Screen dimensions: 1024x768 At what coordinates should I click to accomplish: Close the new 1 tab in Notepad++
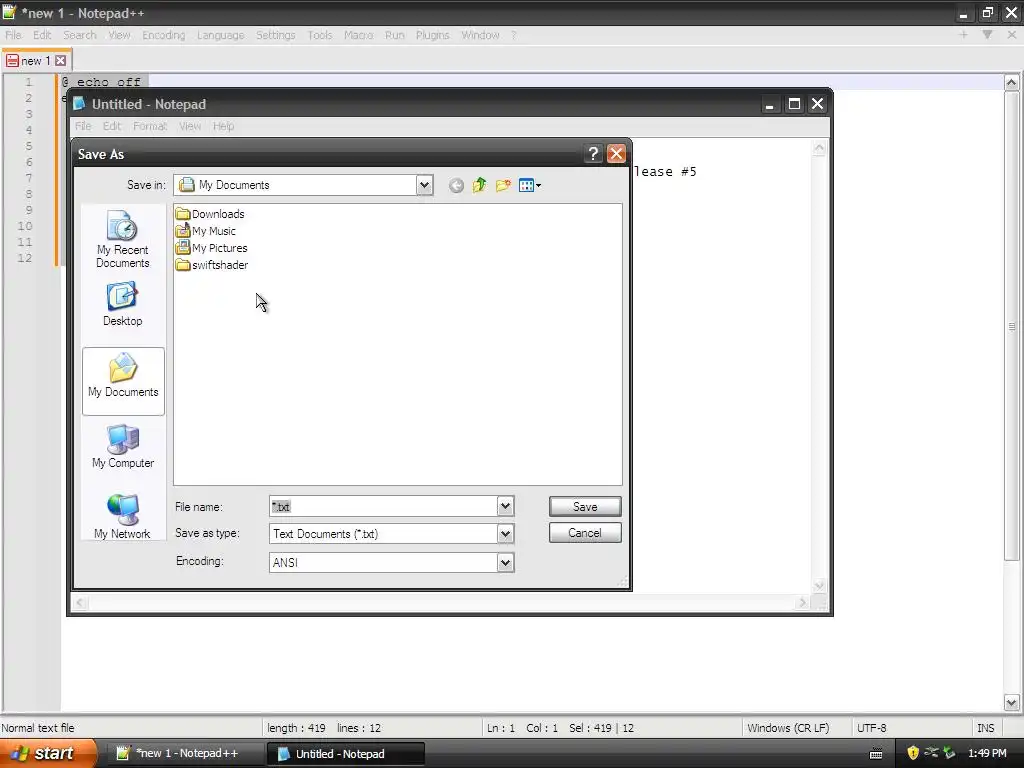coord(60,61)
